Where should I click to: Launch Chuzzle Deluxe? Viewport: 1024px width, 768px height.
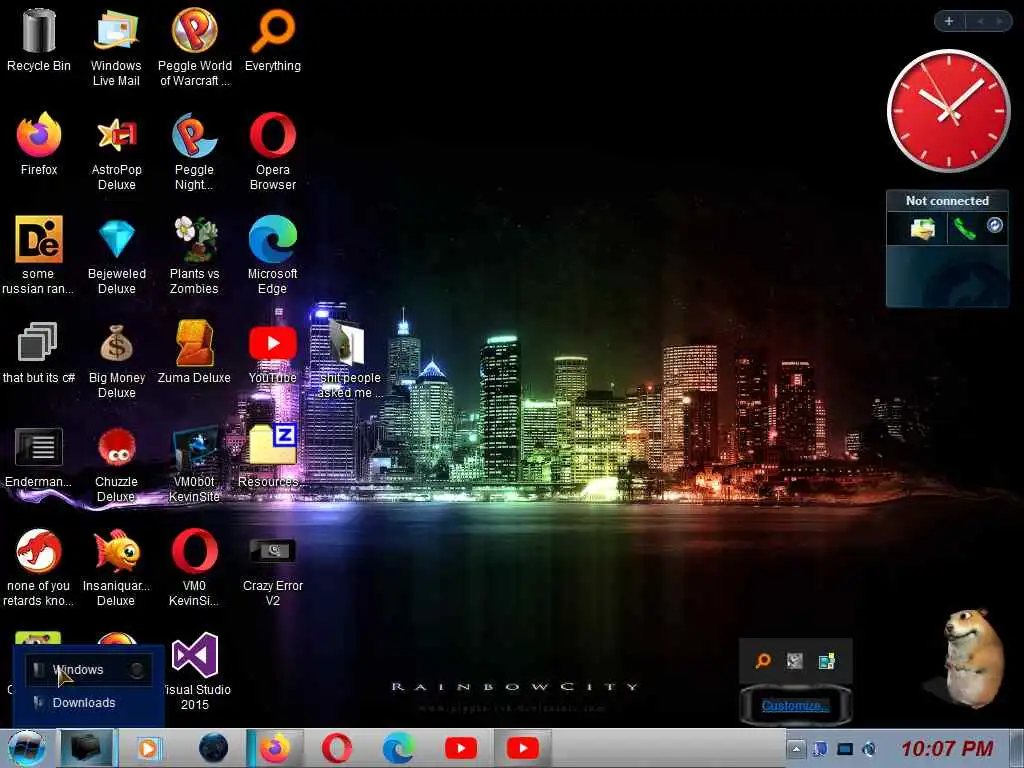coord(116,464)
